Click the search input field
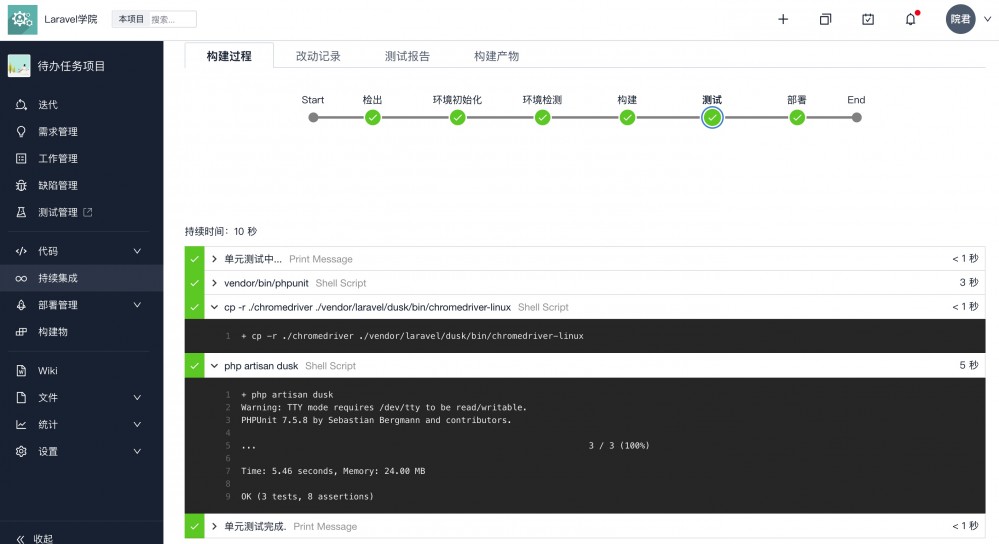Image resolution: width=999 pixels, height=544 pixels. pos(171,19)
